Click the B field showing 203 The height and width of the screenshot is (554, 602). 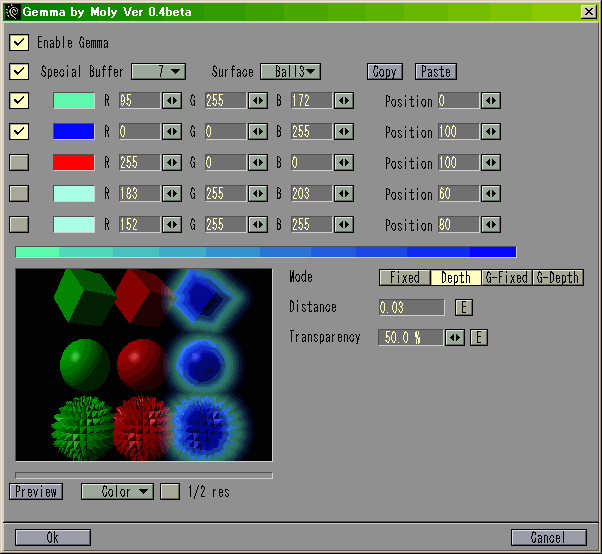point(312,193)
